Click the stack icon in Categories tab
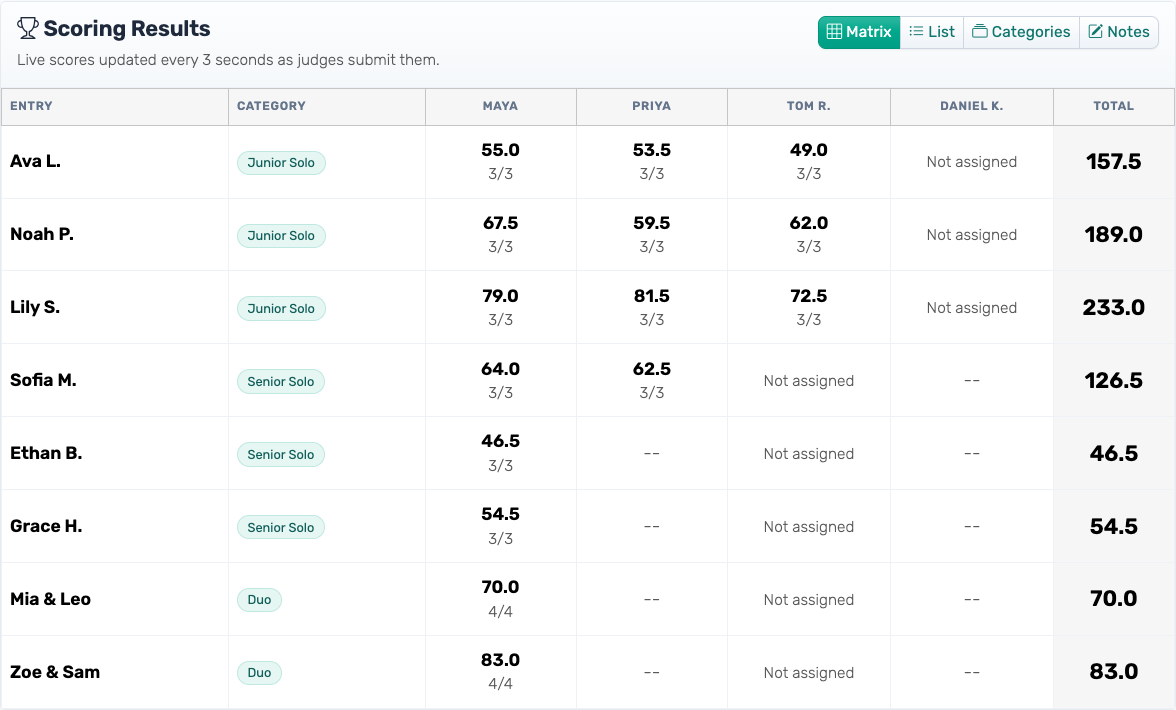This screenshot has width=1176, height=710. 980,31
